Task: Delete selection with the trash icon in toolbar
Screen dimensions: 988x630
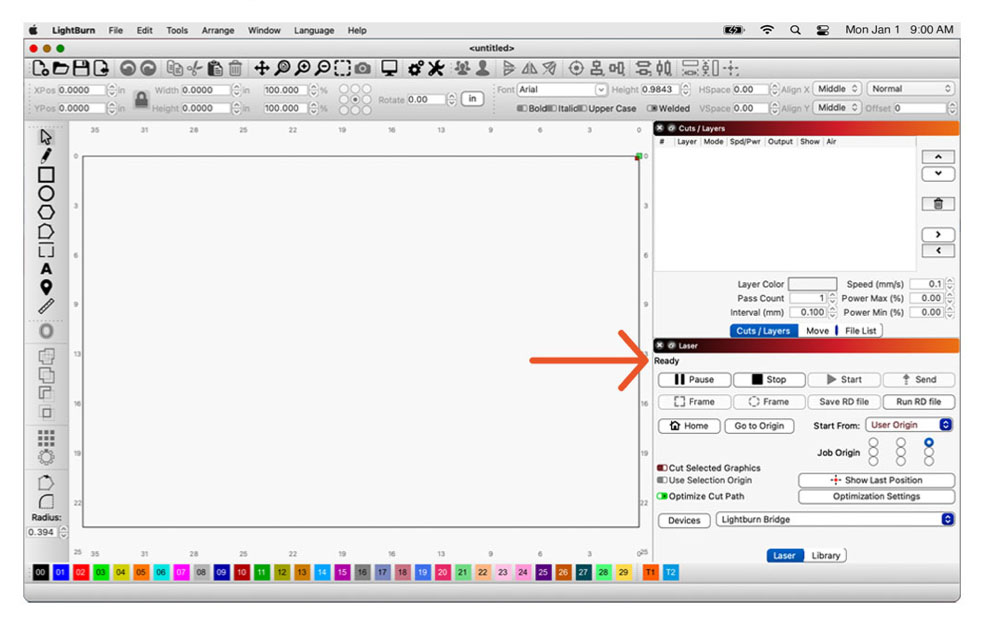Action: (235, 68)
